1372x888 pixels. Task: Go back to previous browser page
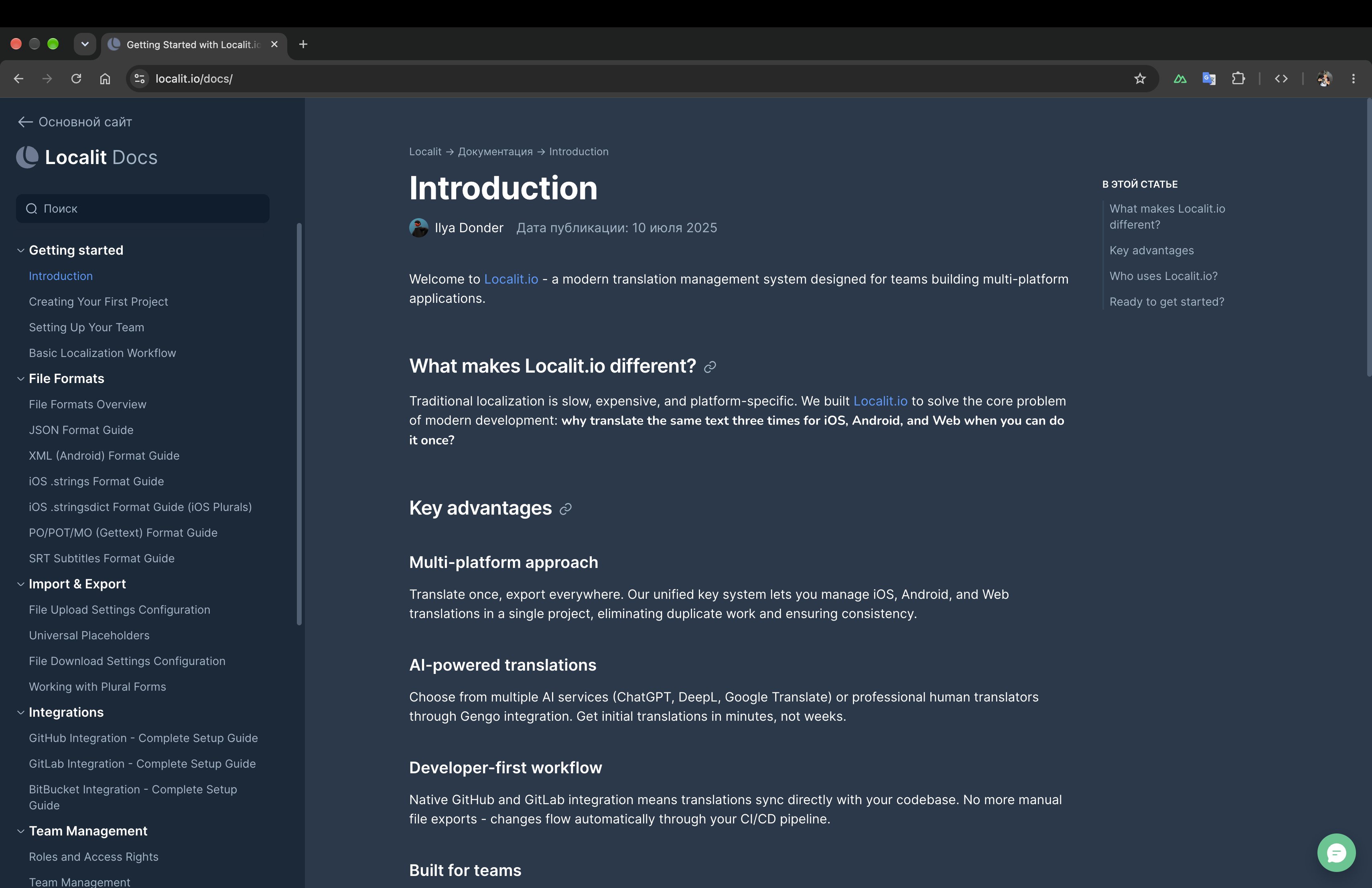18,79
